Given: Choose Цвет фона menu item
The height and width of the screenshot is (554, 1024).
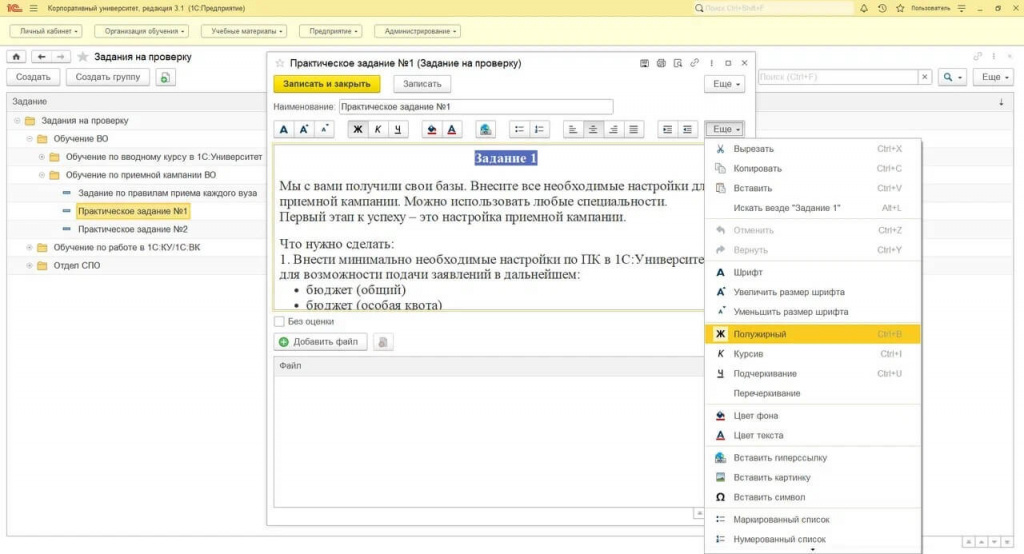Looking at the screenshot, I should pyautogui.click(x=813, y=416).
